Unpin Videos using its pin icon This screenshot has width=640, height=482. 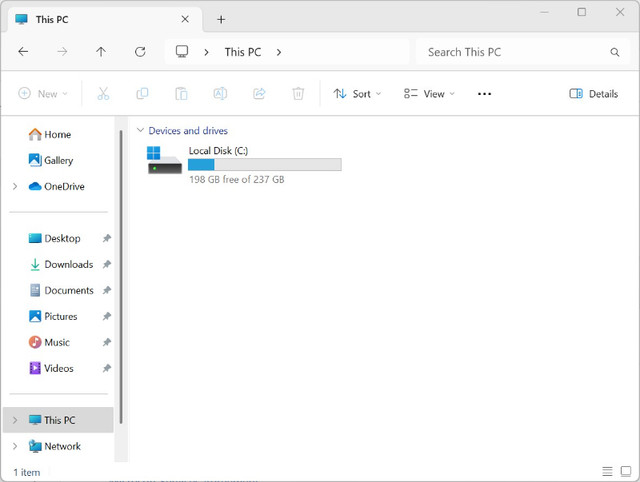tap(107, 368)
